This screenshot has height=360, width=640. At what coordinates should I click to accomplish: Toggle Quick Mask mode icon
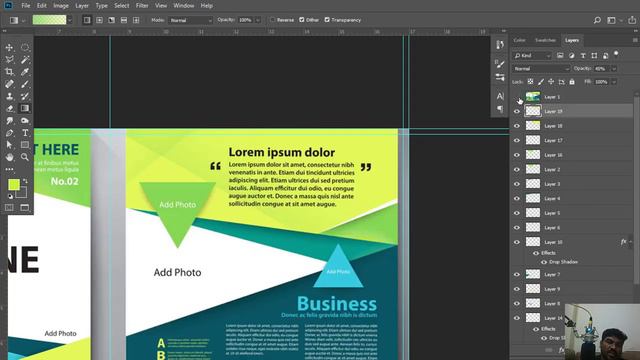click(9, 208)
